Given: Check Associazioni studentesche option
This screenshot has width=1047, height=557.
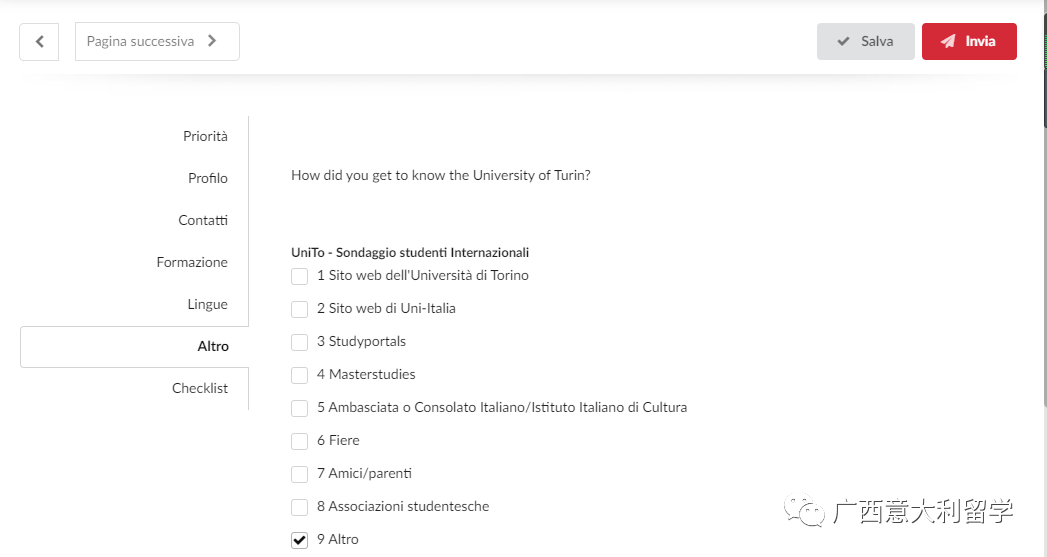Looking at the screenshot, I should pos(299,507).
